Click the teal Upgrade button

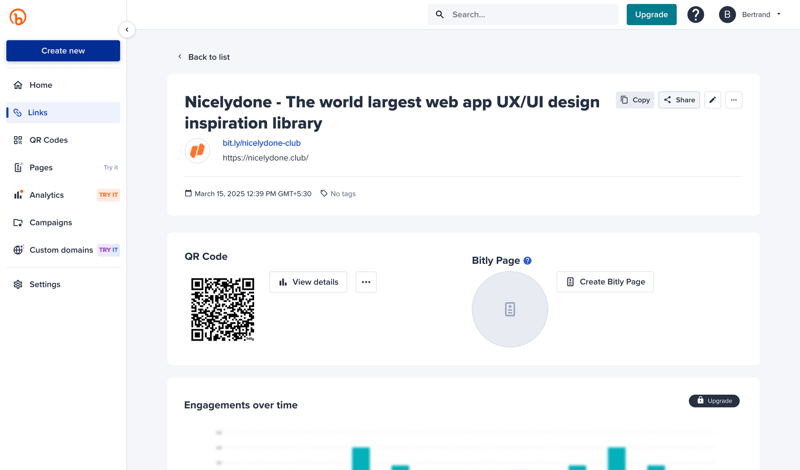652,14
